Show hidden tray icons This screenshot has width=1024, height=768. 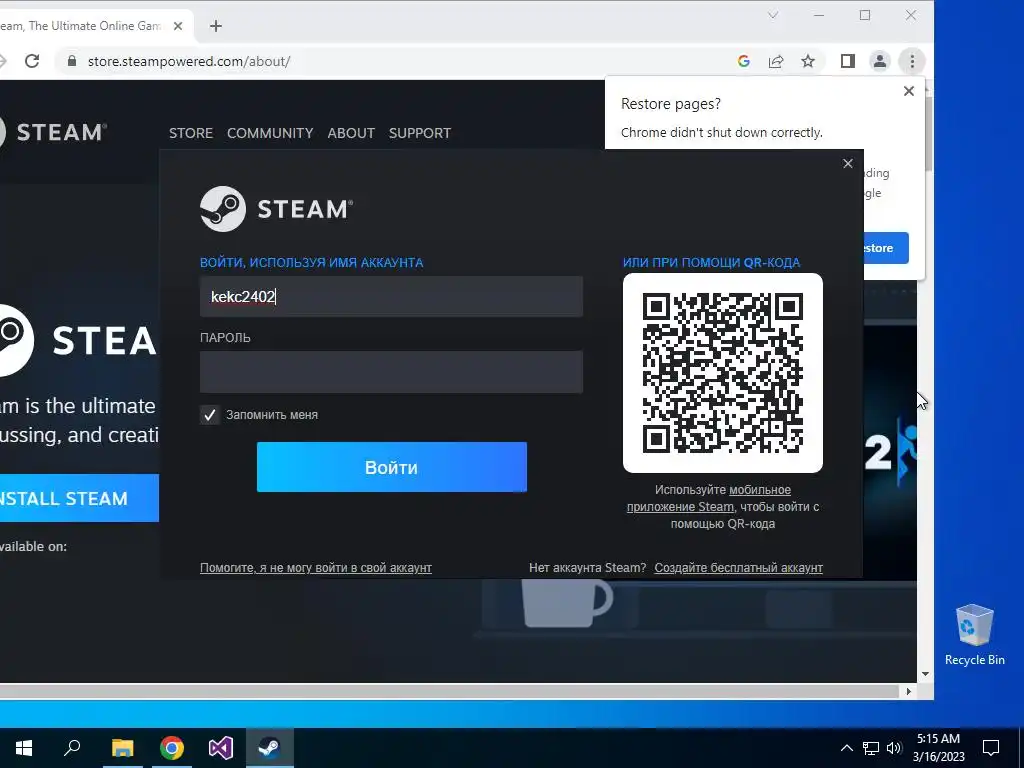846,748
